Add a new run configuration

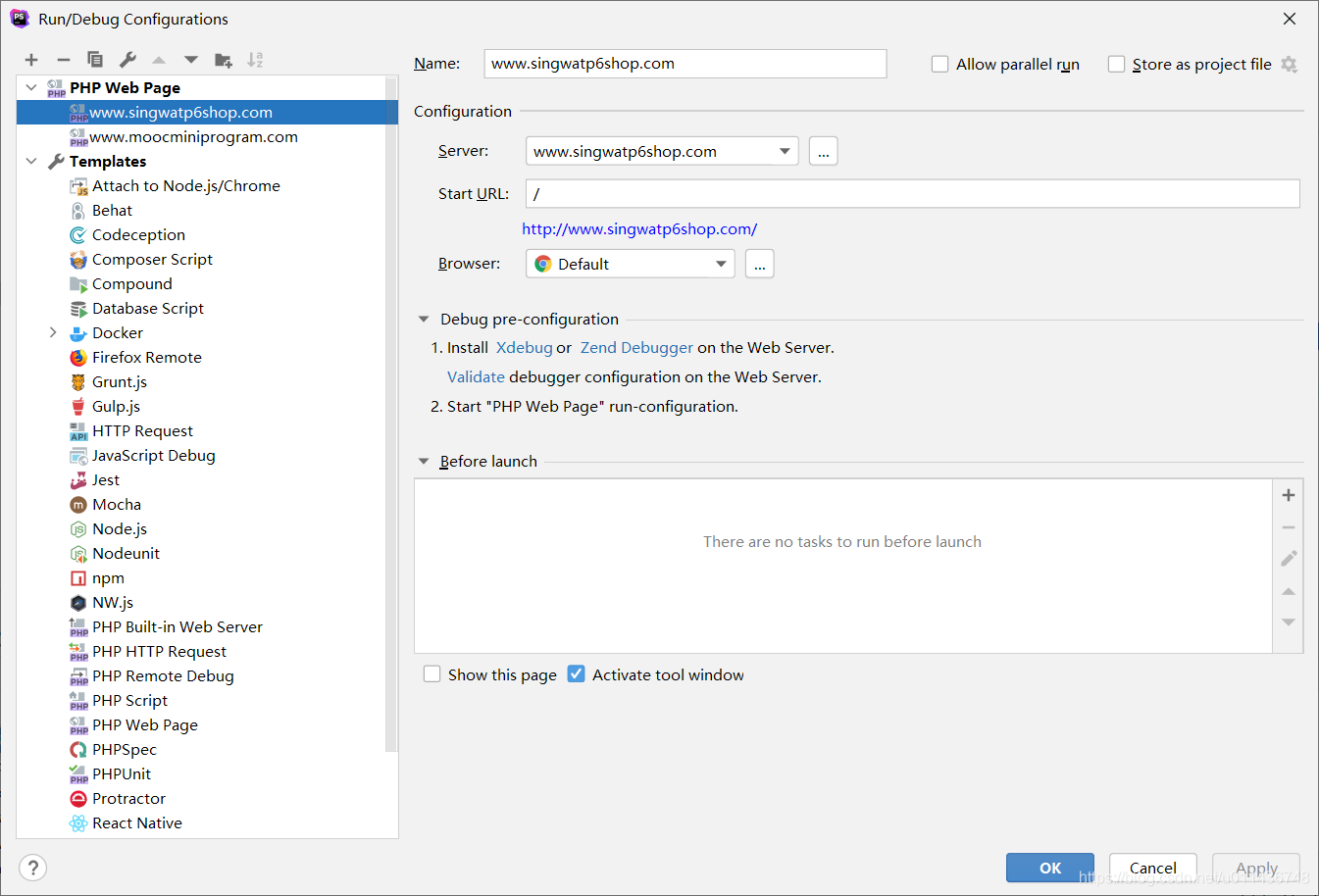point(30,60)
